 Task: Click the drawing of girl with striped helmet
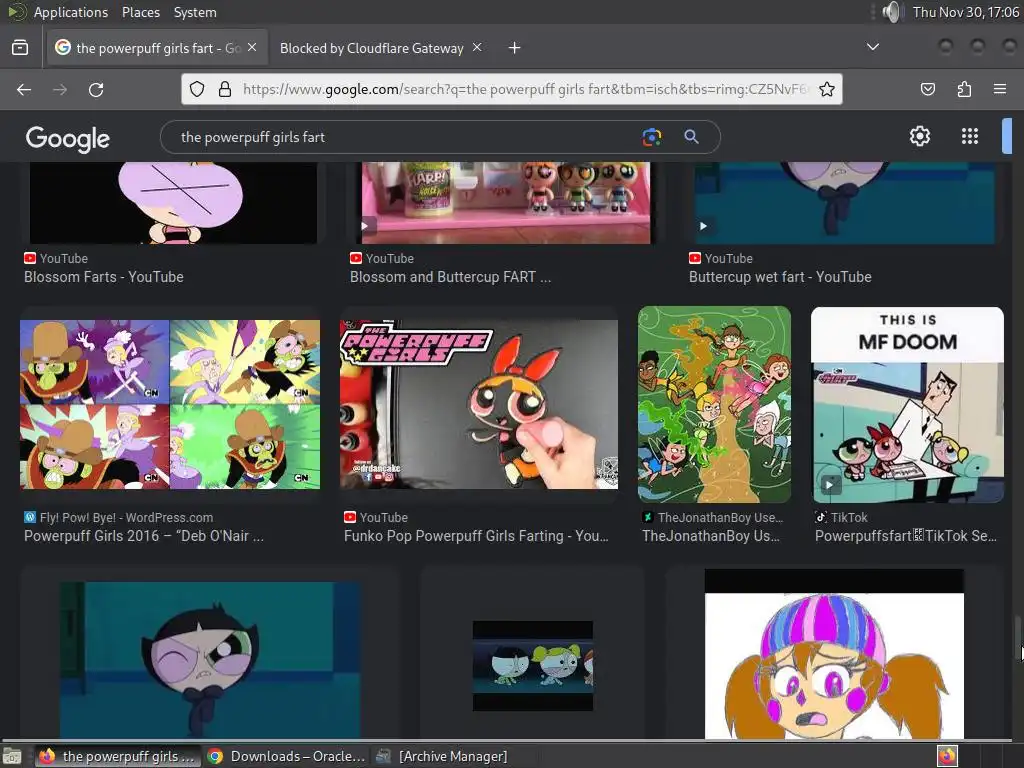[x=834, y=654]
